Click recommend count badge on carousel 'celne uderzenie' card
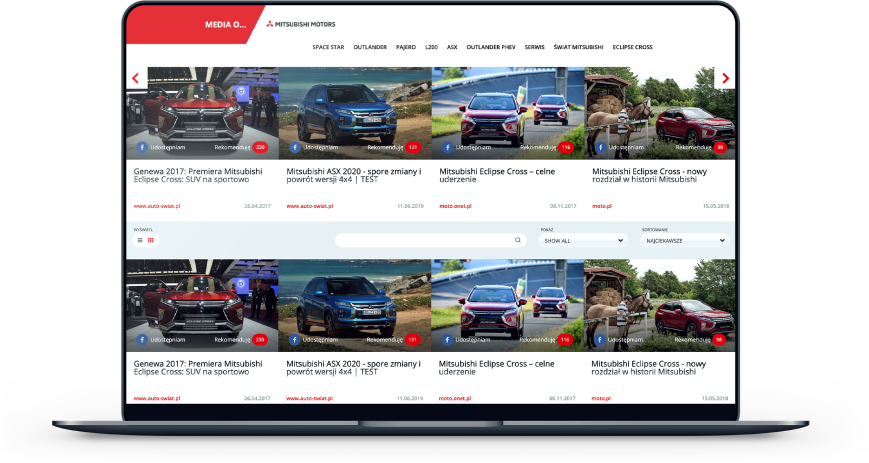Image resolution: width=869 pixels, height=463 pixels. (566, 147)
